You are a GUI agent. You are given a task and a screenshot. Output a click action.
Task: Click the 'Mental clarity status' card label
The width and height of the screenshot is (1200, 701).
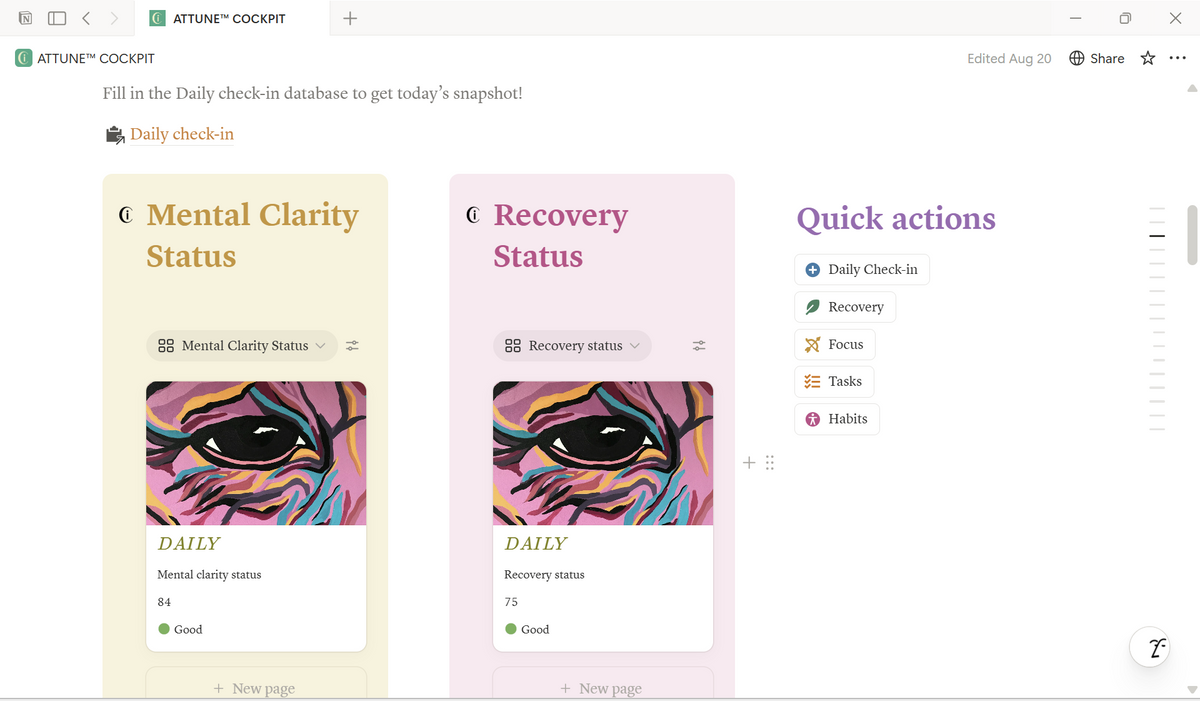pos(209,575)
